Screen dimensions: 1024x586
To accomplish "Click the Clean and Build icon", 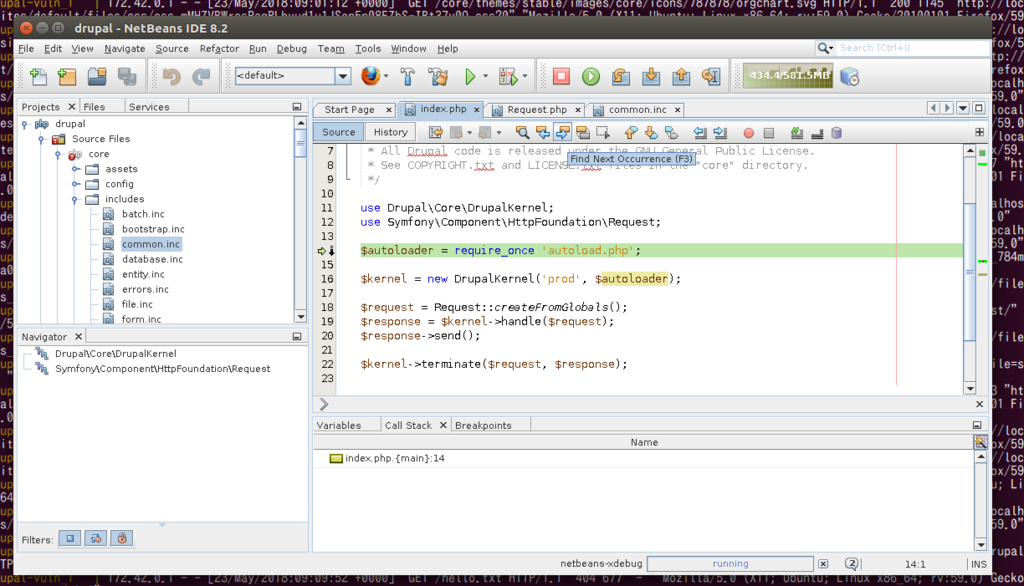I will point(438,76).
